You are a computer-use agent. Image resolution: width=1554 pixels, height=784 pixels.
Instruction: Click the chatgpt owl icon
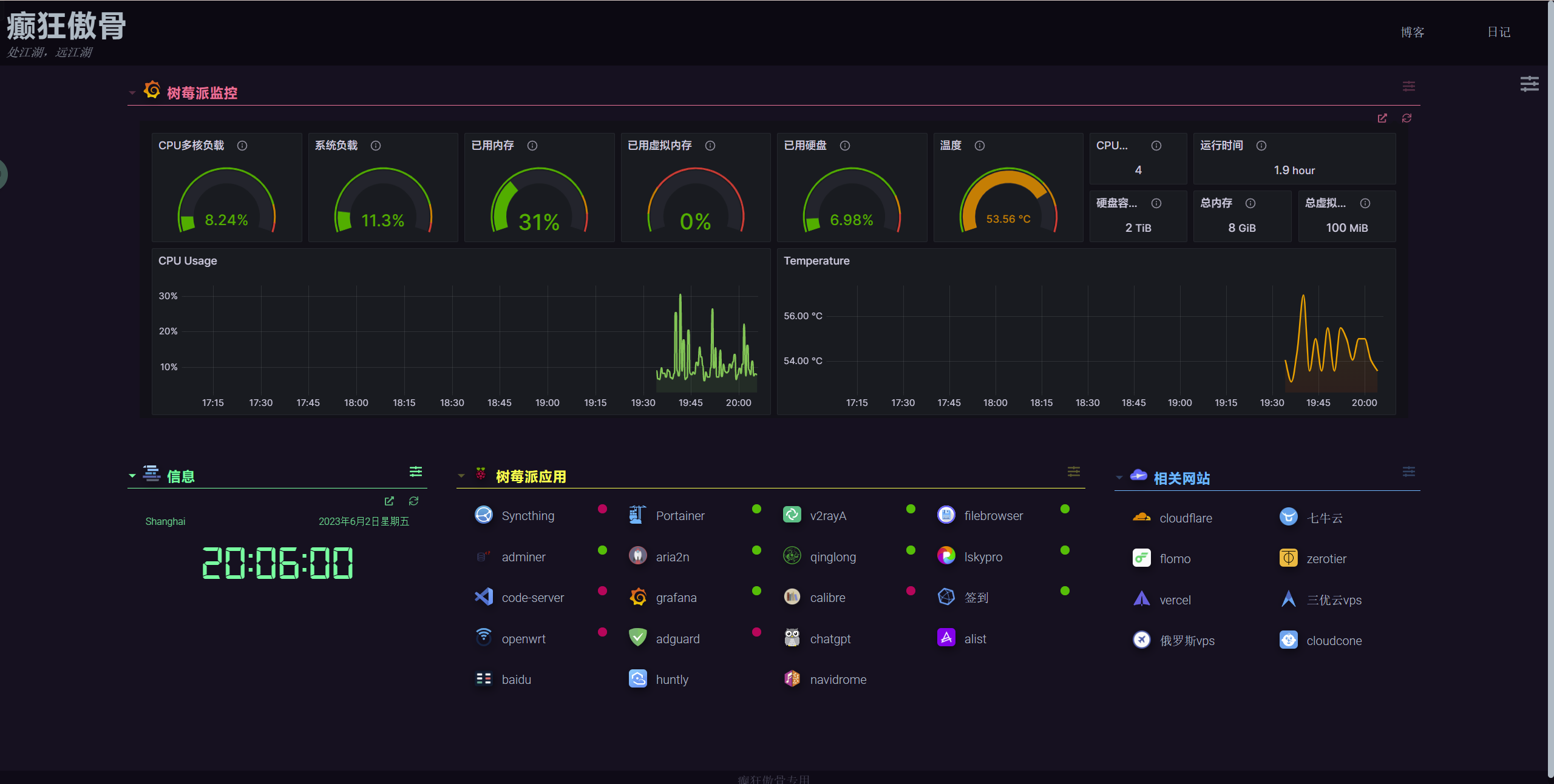(792, 638)
